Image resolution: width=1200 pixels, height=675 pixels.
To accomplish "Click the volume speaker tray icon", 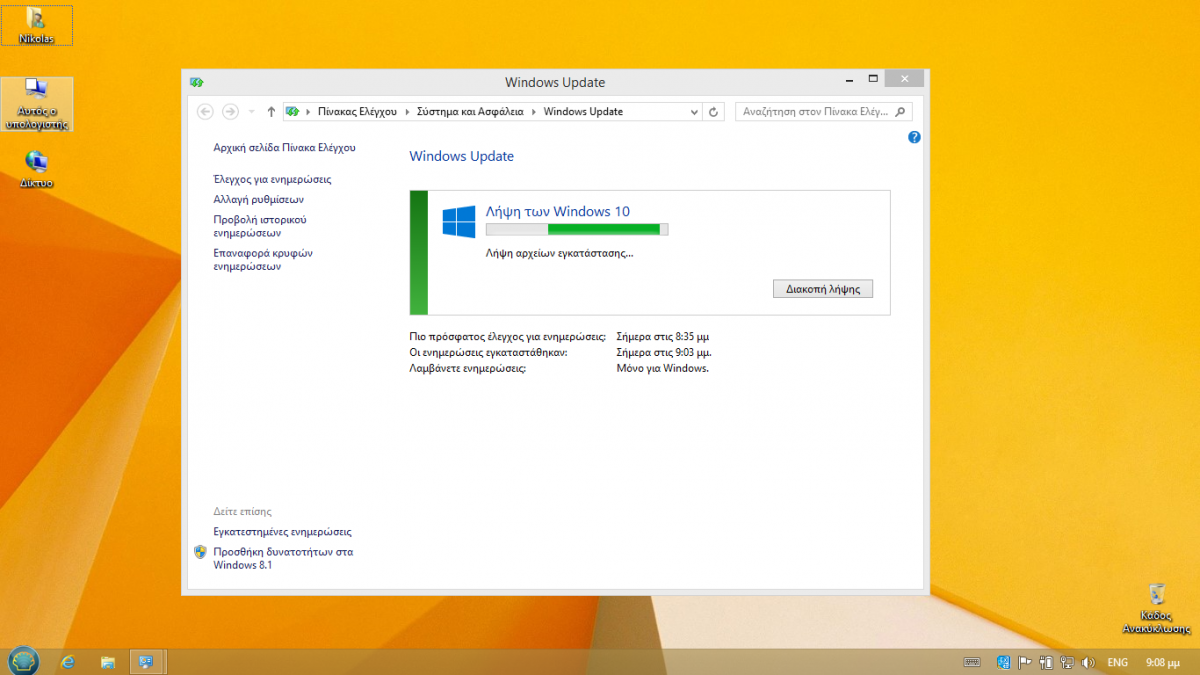I will (x=1086, y=662).
